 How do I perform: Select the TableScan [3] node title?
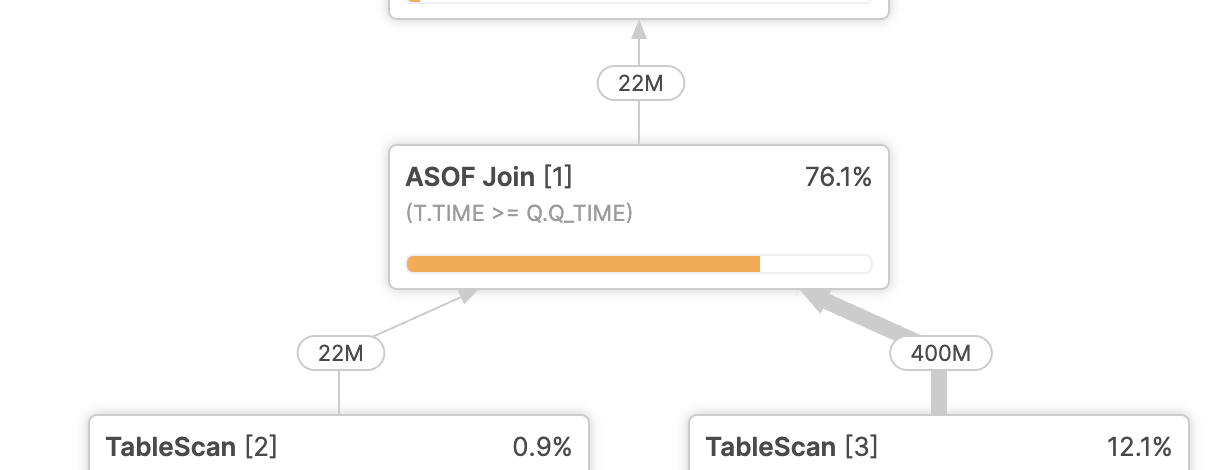pyautogui.click(x=791, y=446)
